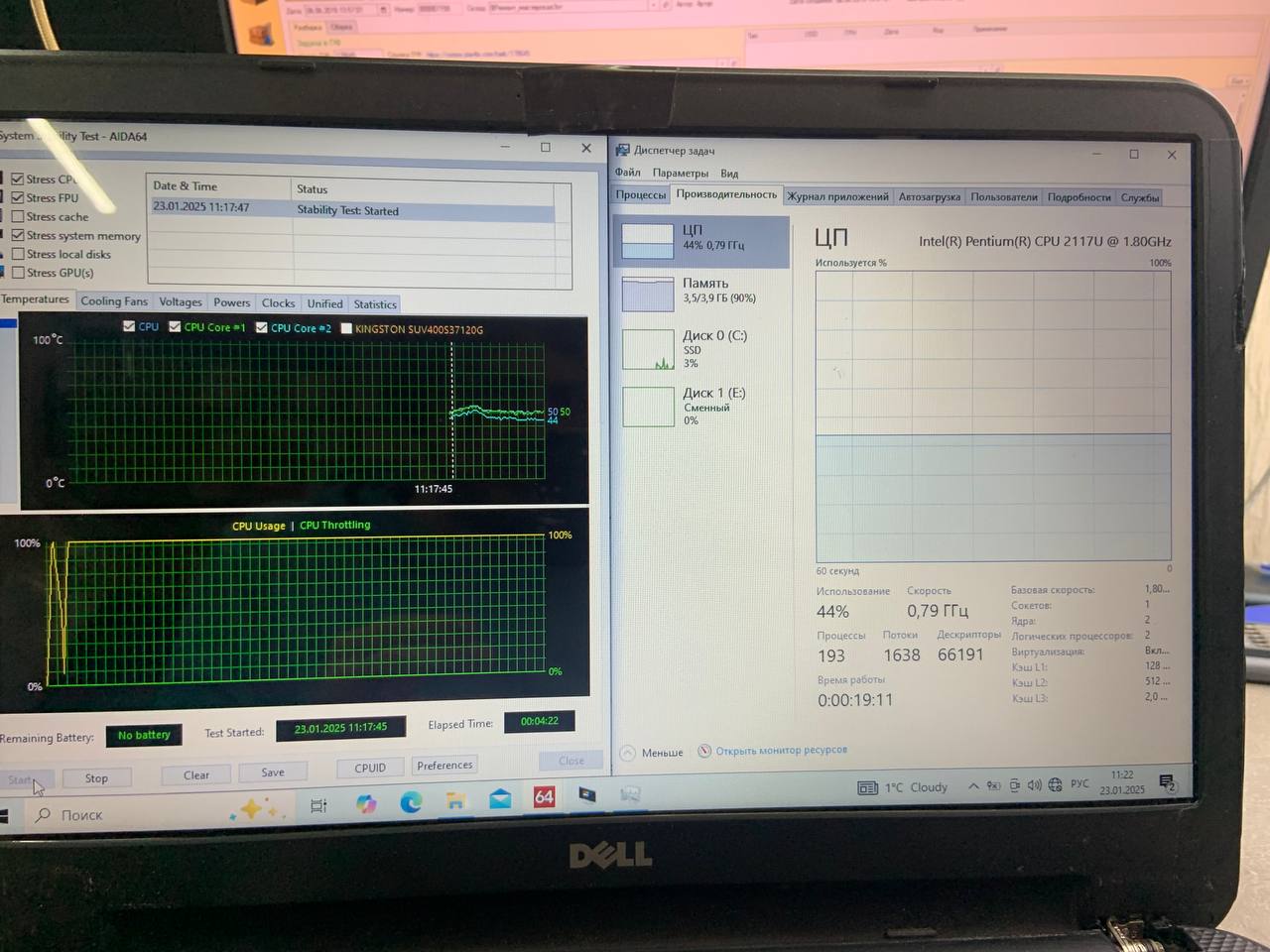
Task: Open the Параметры menu in Task Manager
Action: [681, 173]
